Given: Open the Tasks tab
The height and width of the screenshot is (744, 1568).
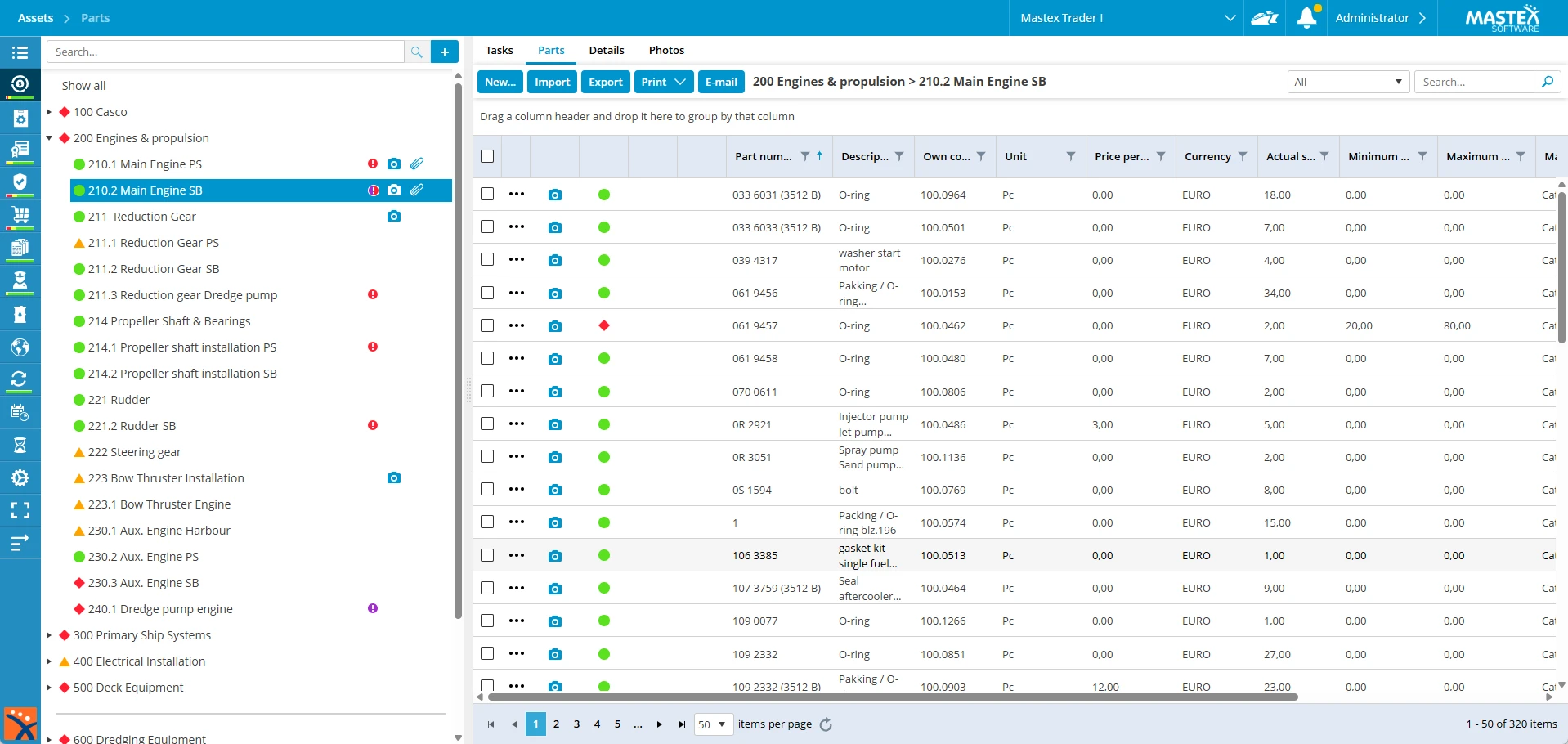Looking at the screenshot, I should [499, 50].
